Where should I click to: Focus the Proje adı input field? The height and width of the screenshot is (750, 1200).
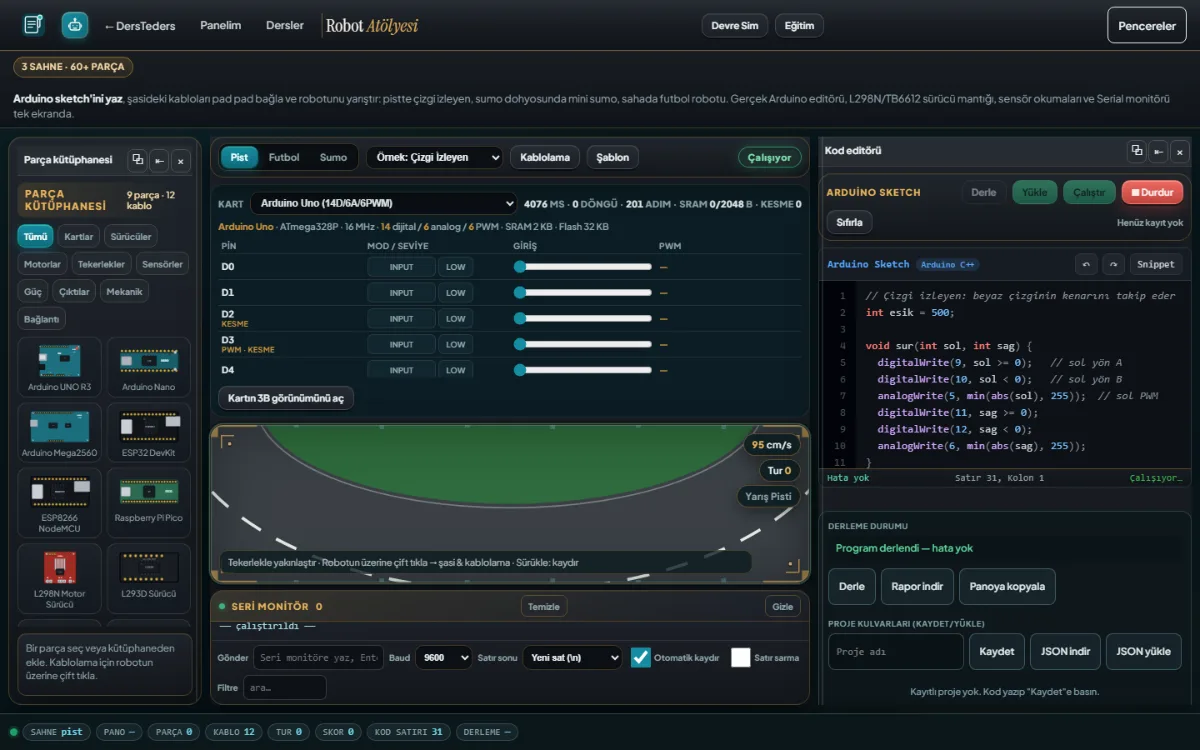click(x=896, y=651)
